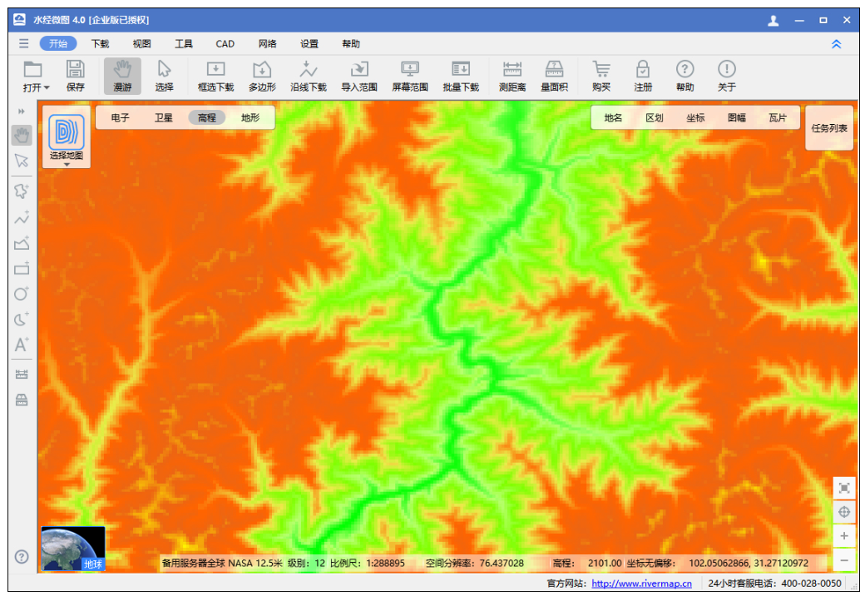866x597 pixels.
Task: Open the 任务列表 task list button
Action: 829,128
